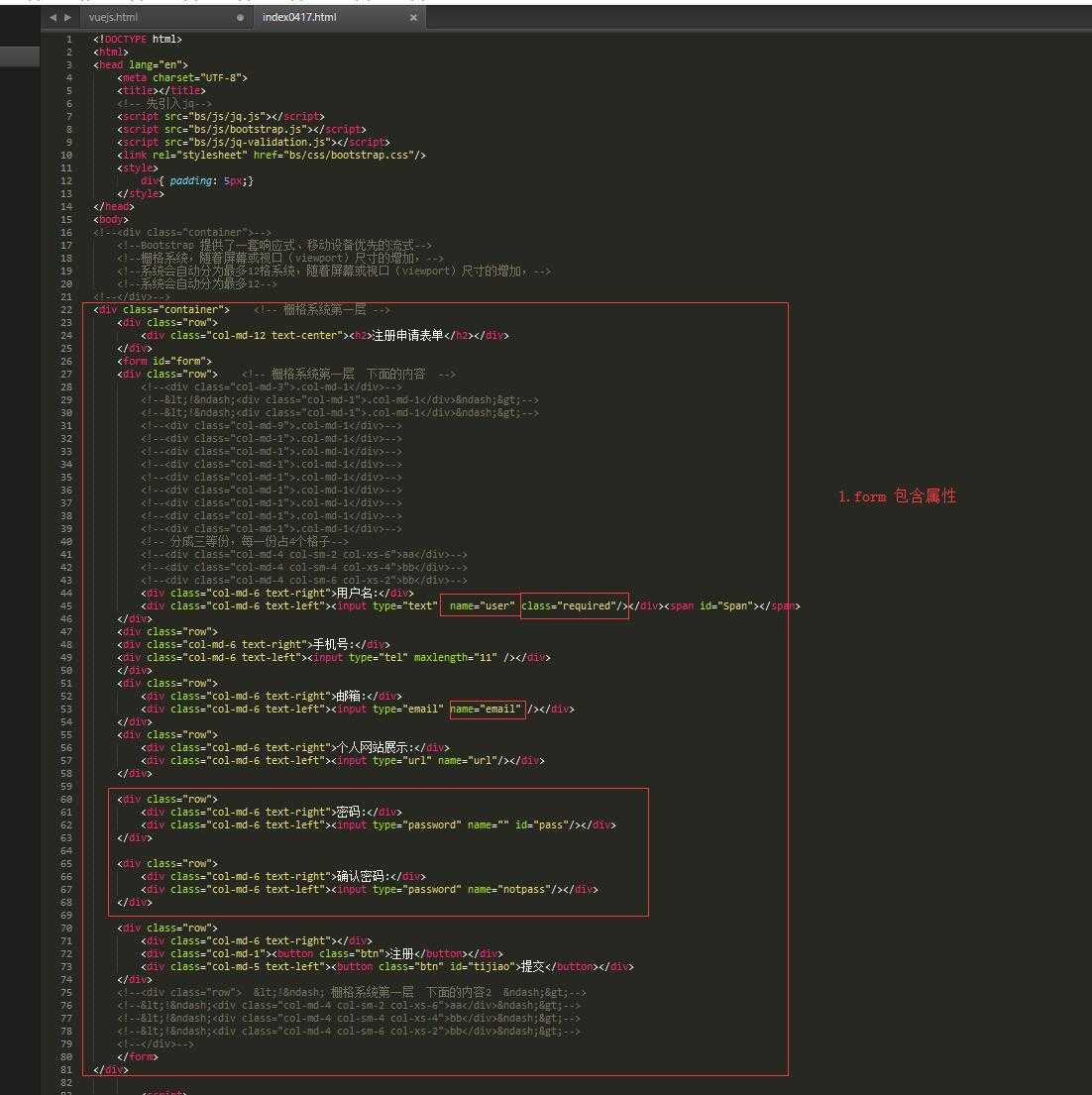1092x1095 pixels.
Task: Click the unsaved dot on vuejs.html tab
Action: point(240,18)
